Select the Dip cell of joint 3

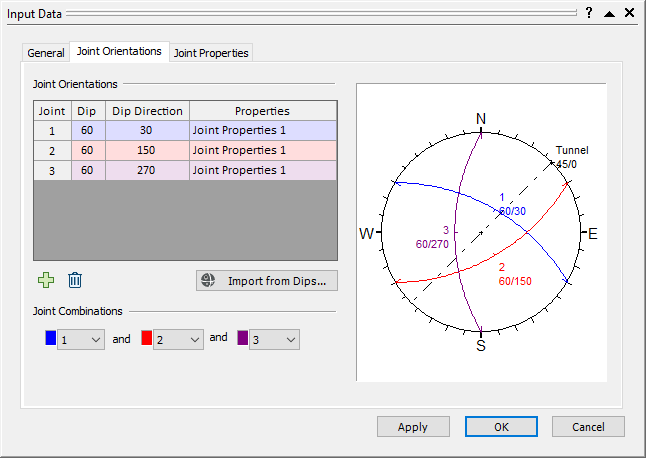(88, 170)
